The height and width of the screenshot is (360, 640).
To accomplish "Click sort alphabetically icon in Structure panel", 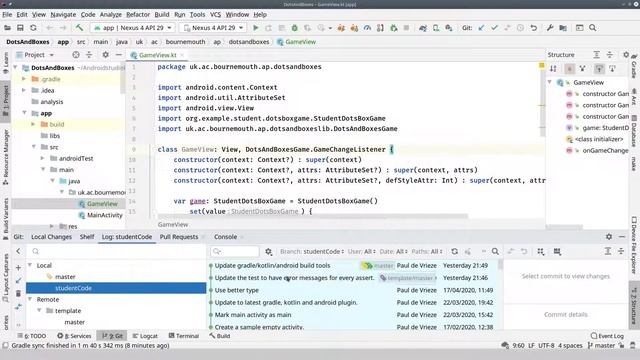I will pos(553,69).
